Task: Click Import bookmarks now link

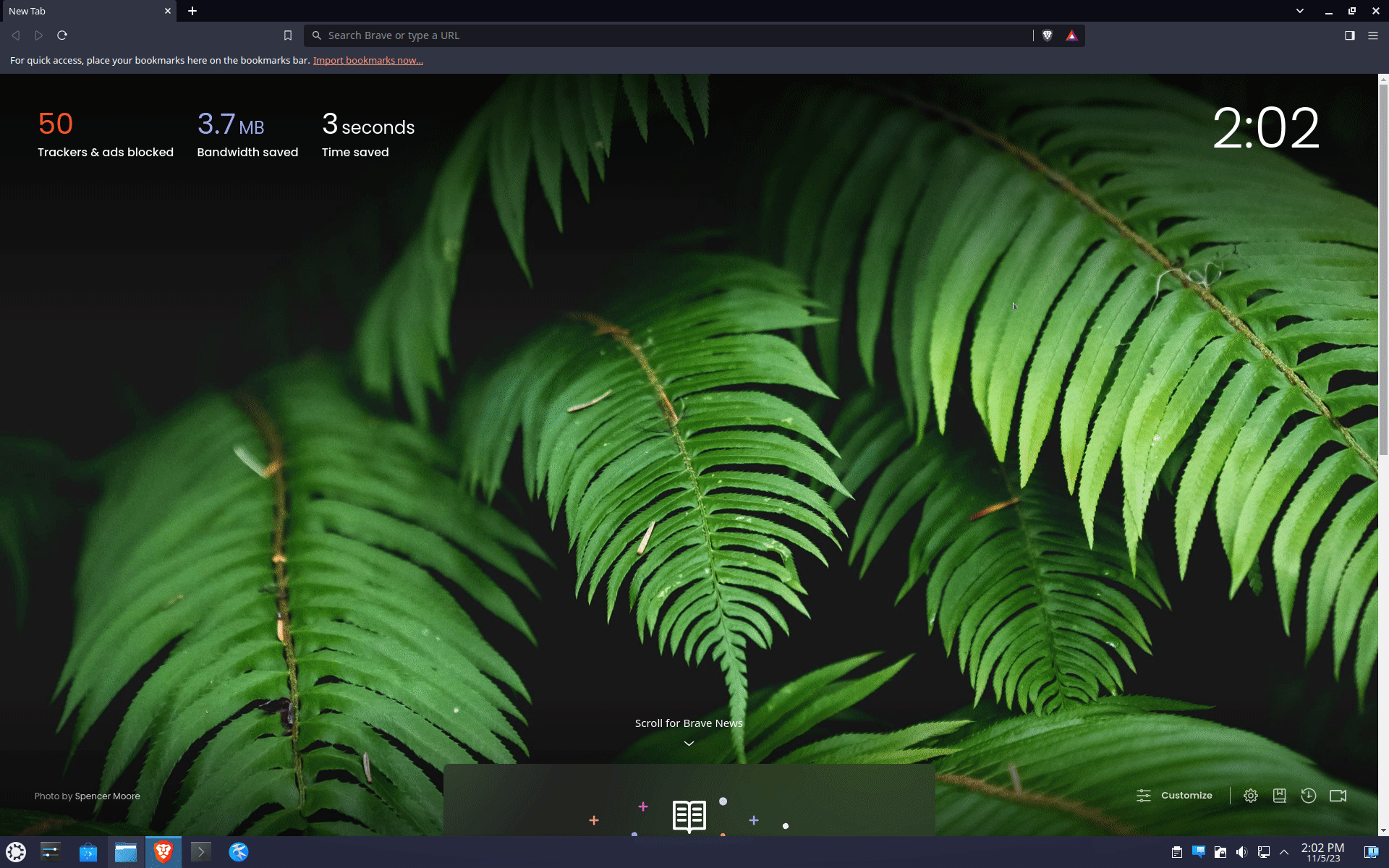Action: coord(368,61)
